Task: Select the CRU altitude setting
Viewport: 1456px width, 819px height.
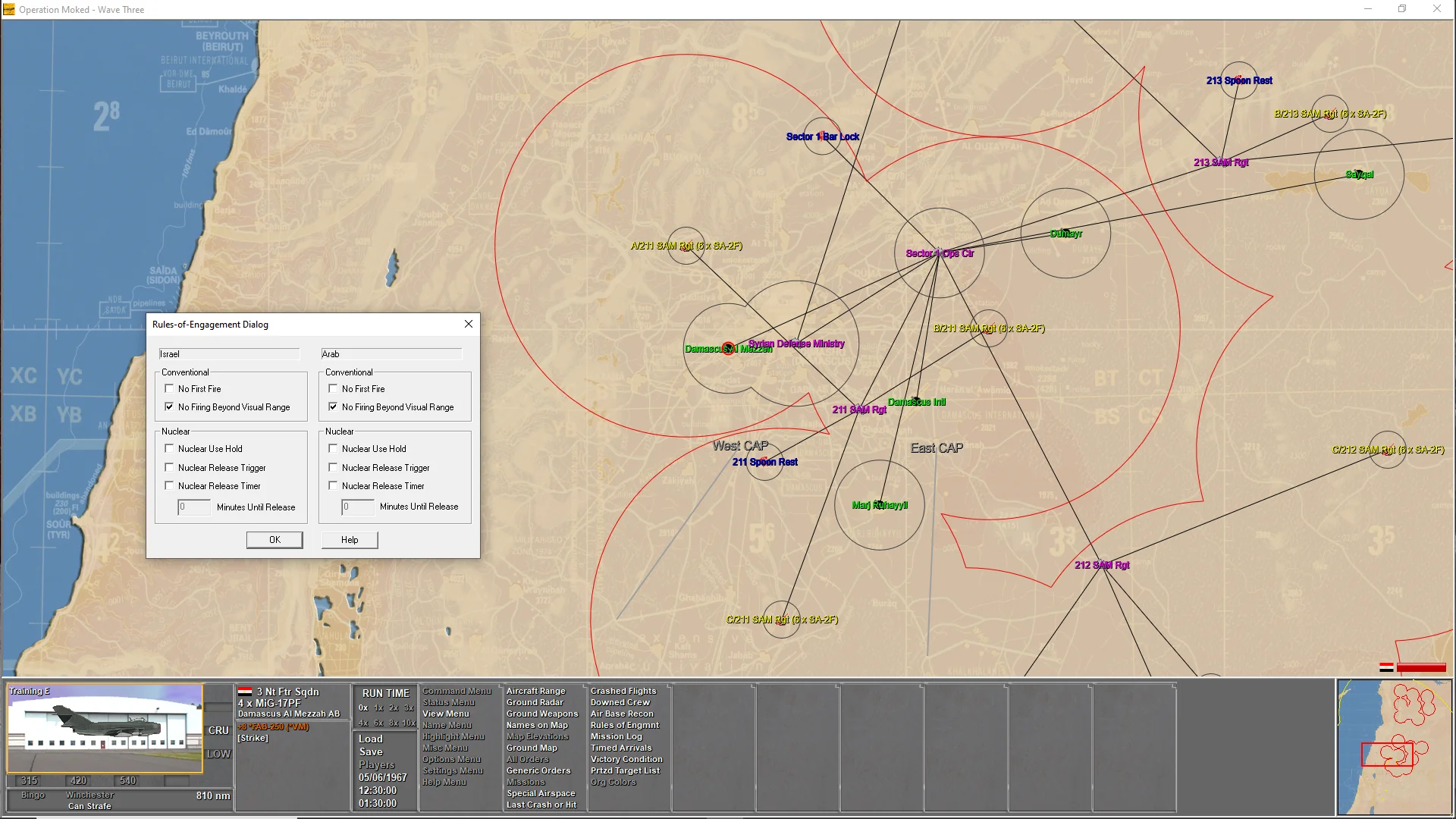Action: pyautogui.click(x=218, y=730)
